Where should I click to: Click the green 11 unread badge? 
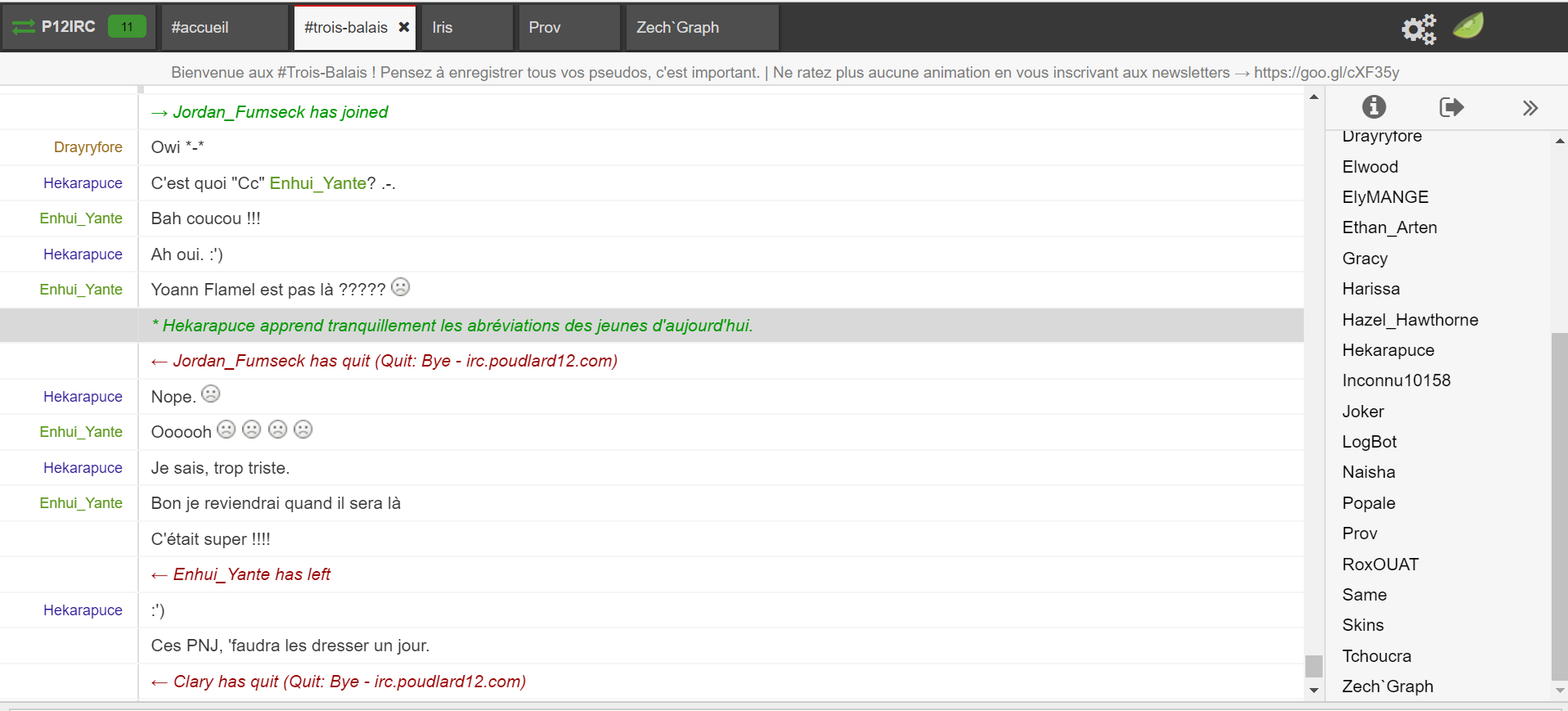(127, 27)
